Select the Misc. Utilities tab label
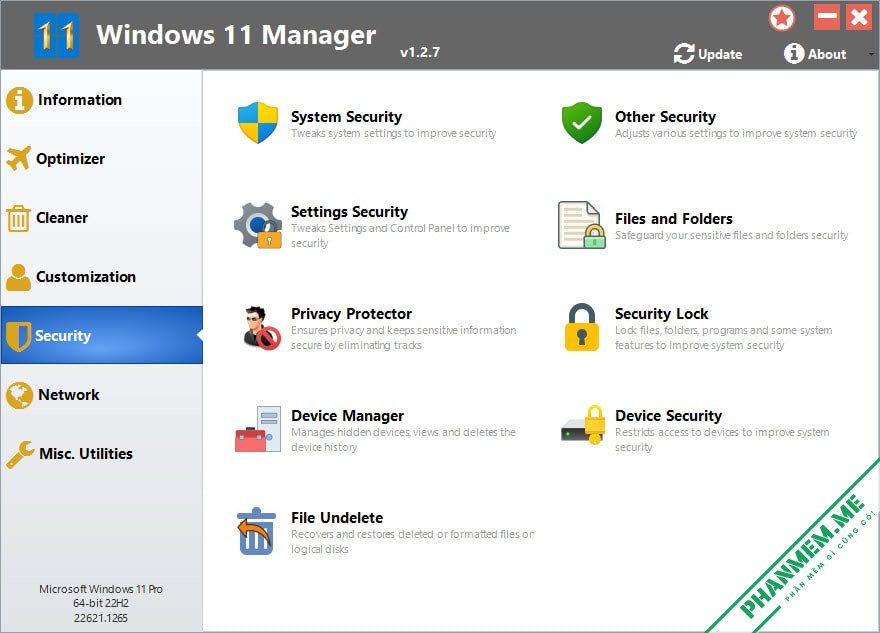The width and height of the screenshot is (880, 633). [86, 454]
